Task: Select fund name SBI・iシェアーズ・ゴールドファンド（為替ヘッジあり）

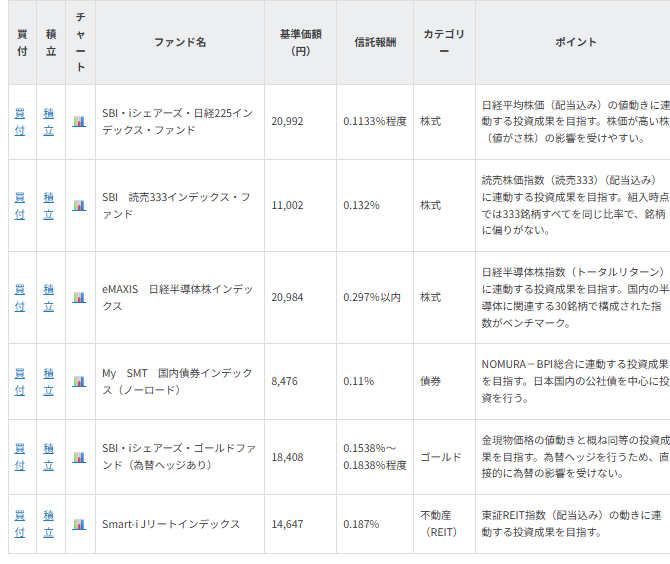Action: [179, 457]
